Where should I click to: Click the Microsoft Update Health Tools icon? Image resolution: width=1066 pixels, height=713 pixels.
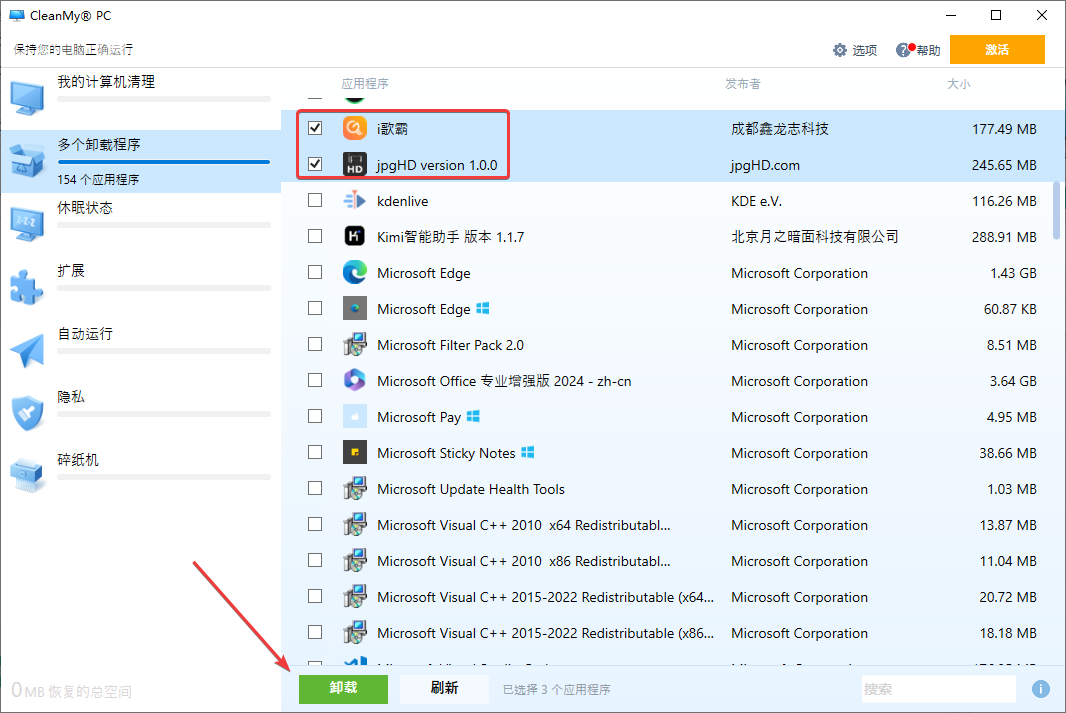[354, 489]
